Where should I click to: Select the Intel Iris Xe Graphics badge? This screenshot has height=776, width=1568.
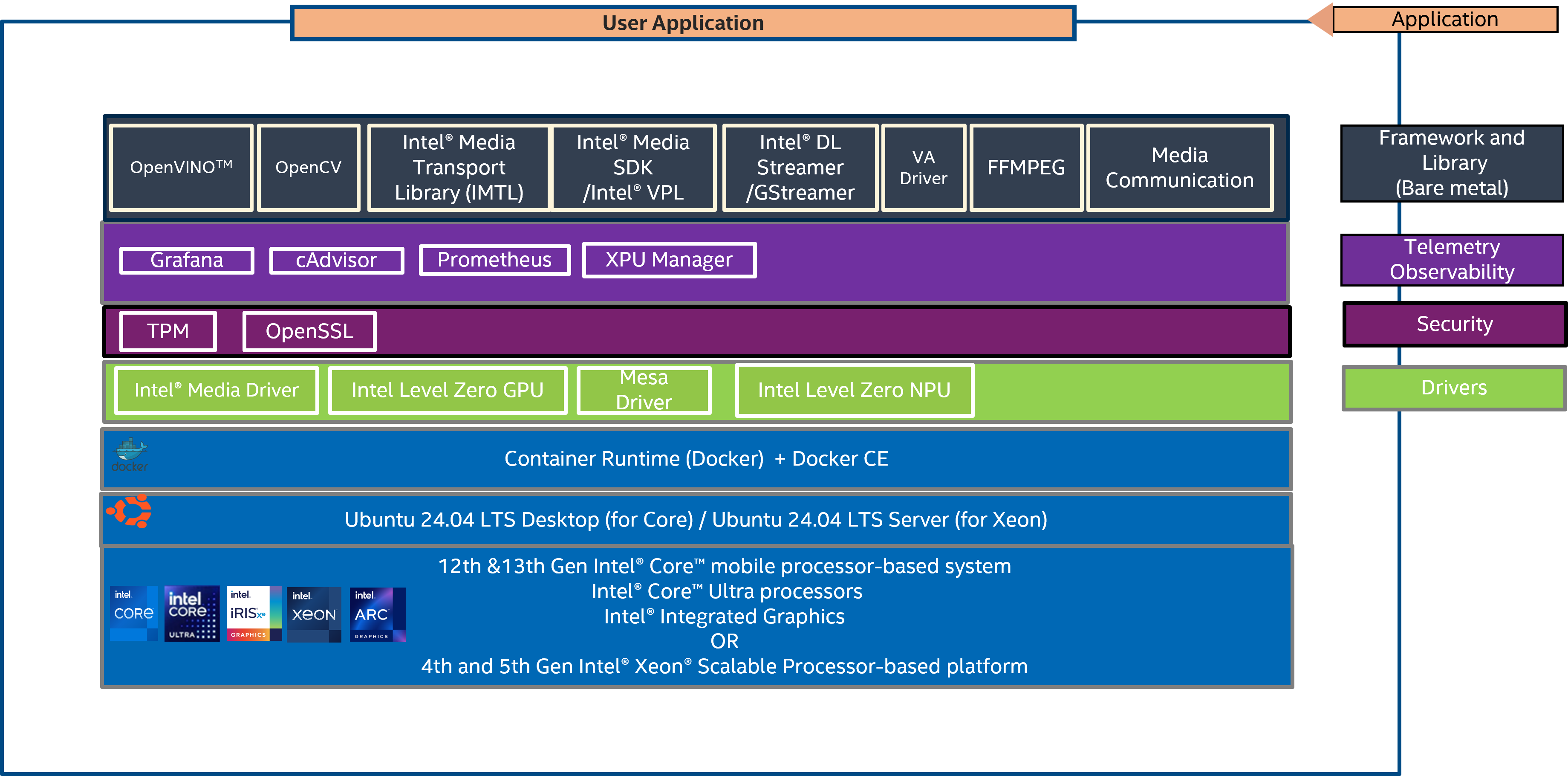(254, 613)
